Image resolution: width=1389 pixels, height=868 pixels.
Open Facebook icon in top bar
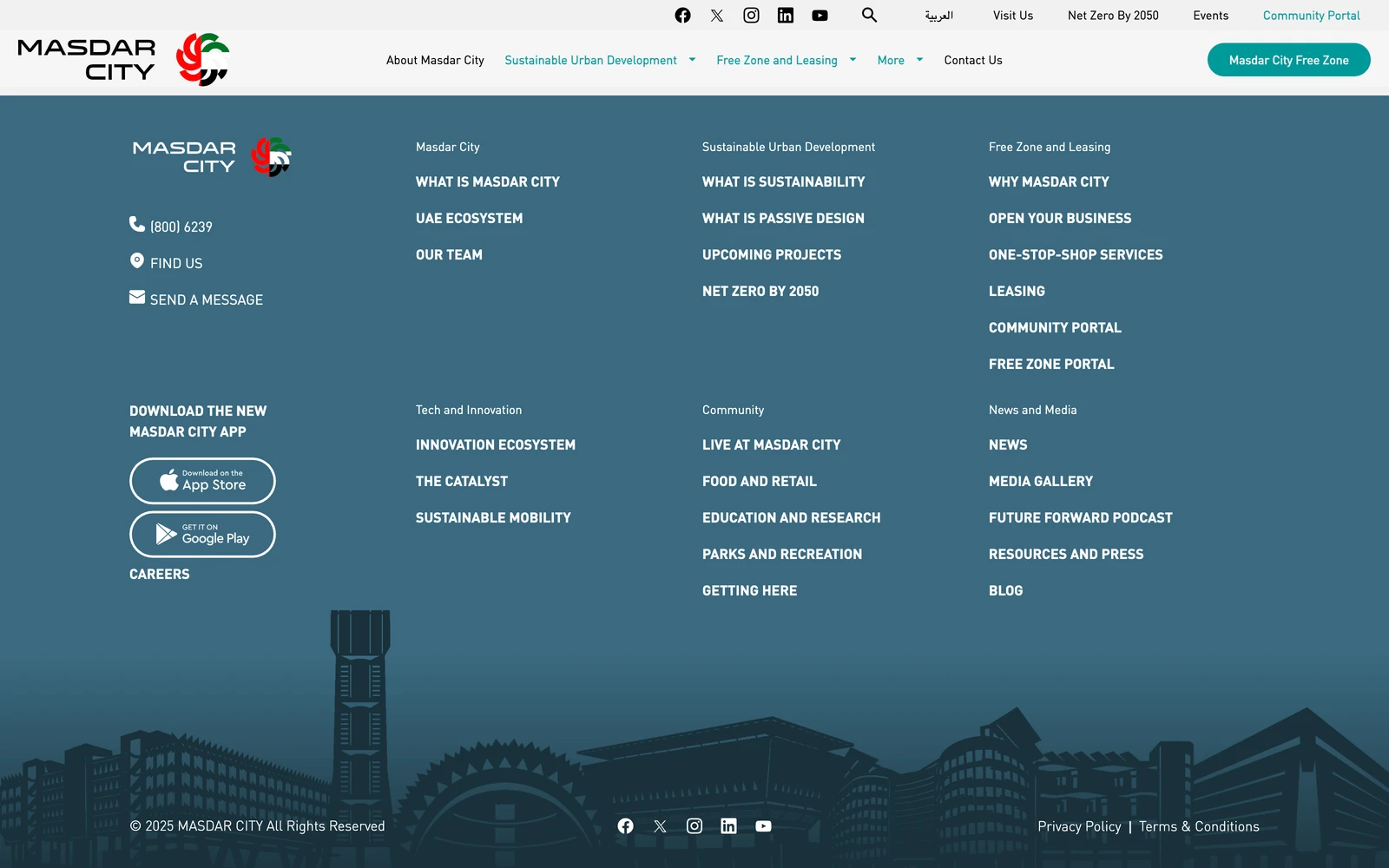[682, 16]
